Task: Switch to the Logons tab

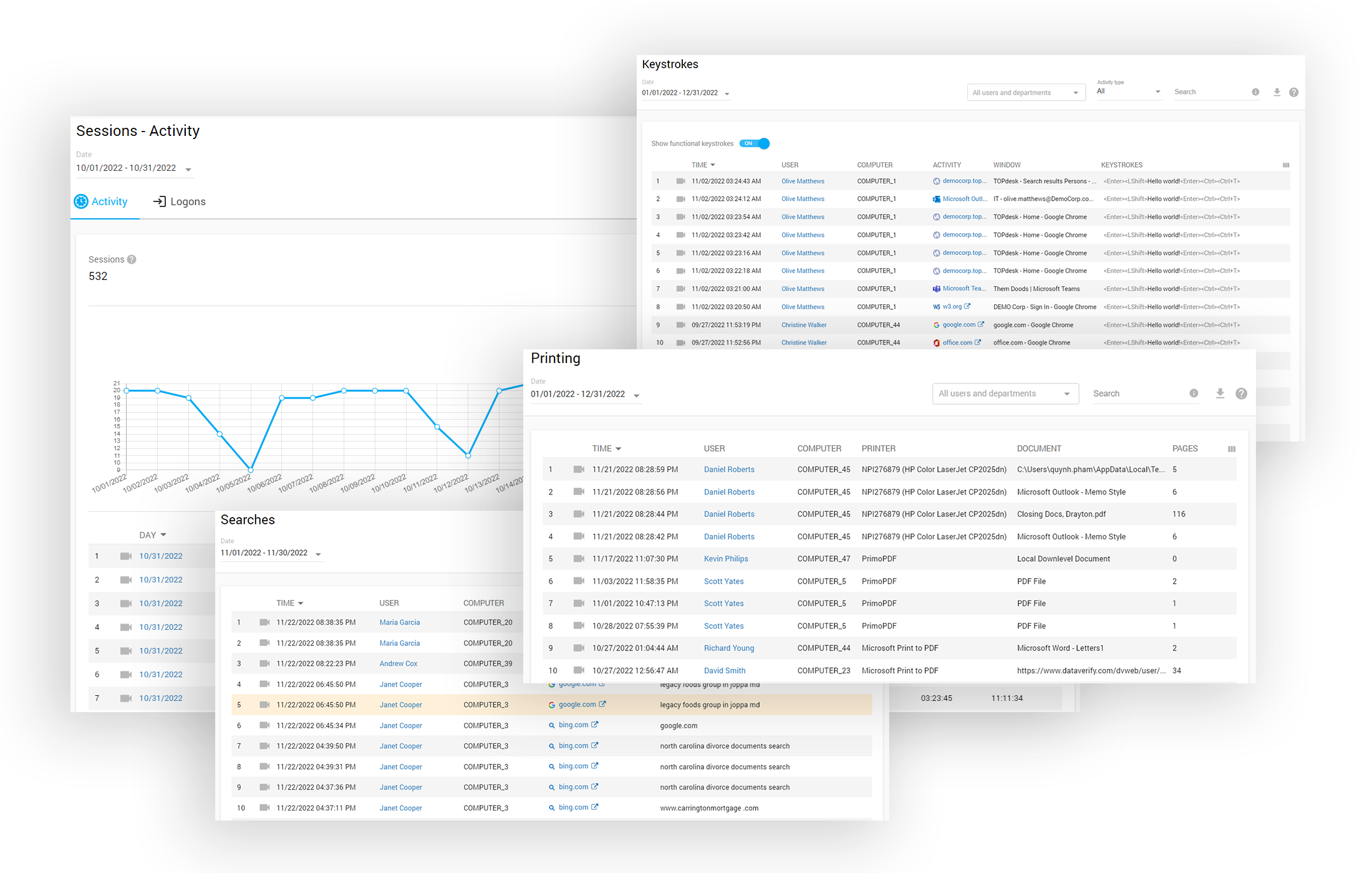Action: click(180, 201)
